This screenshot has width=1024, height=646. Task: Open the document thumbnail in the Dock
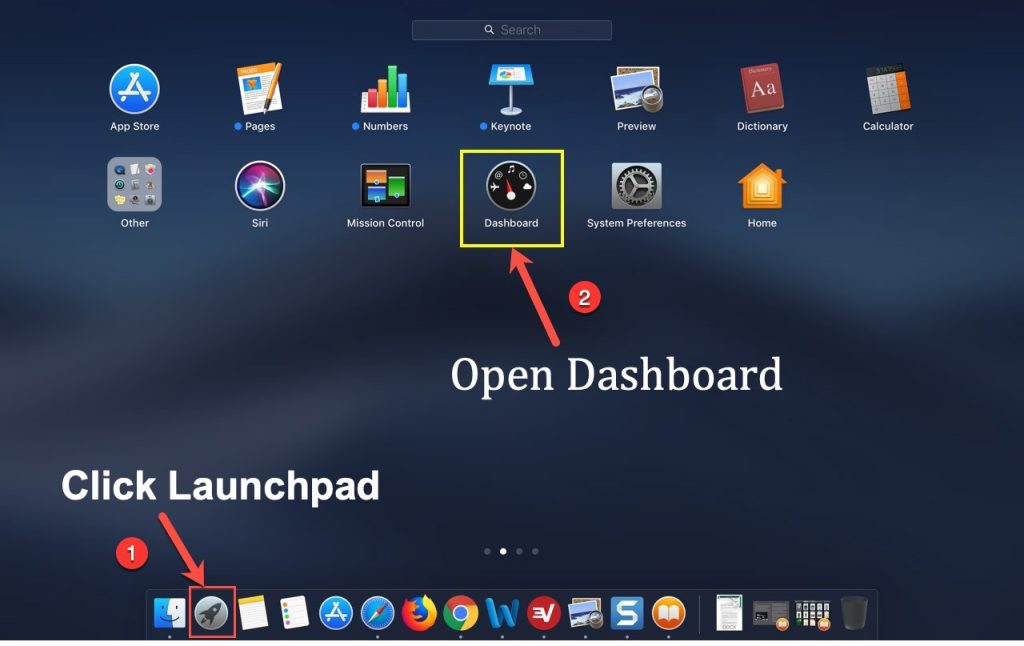(x=729, y=613)
